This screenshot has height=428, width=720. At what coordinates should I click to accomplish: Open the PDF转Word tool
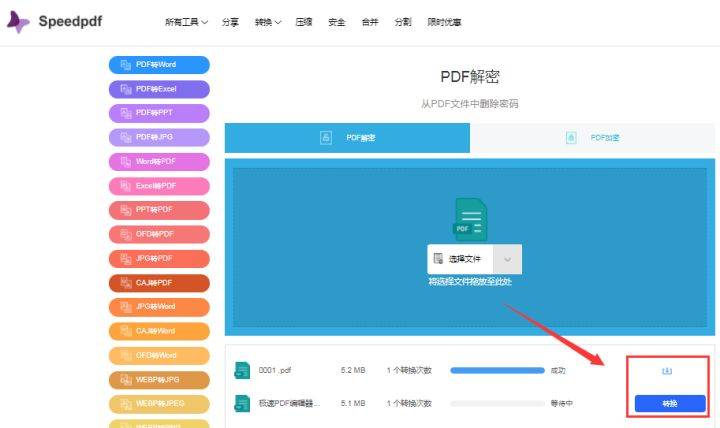pyautogui.click(x=159, y=65)
